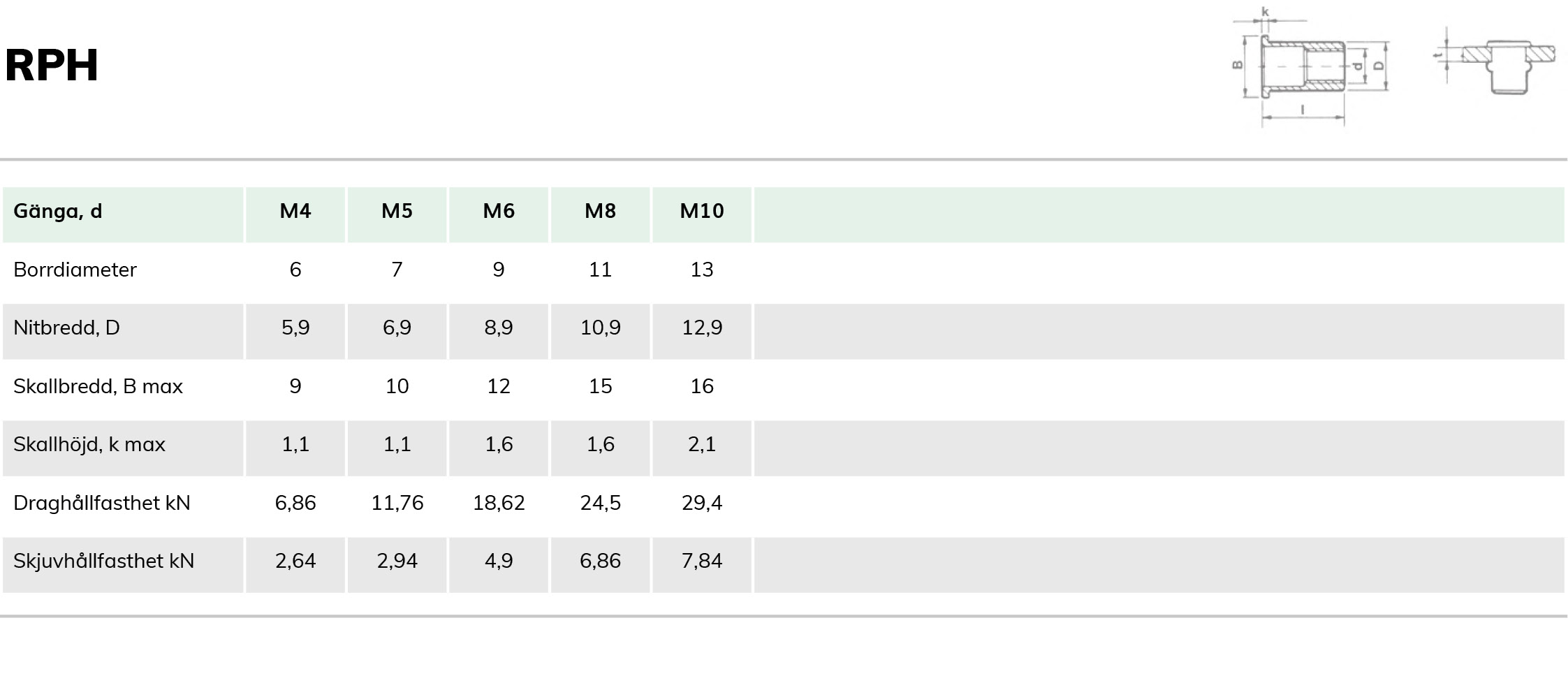Select the M5 column header
Viewport: 1568px width, 690px height.
(x=397, y=211)
